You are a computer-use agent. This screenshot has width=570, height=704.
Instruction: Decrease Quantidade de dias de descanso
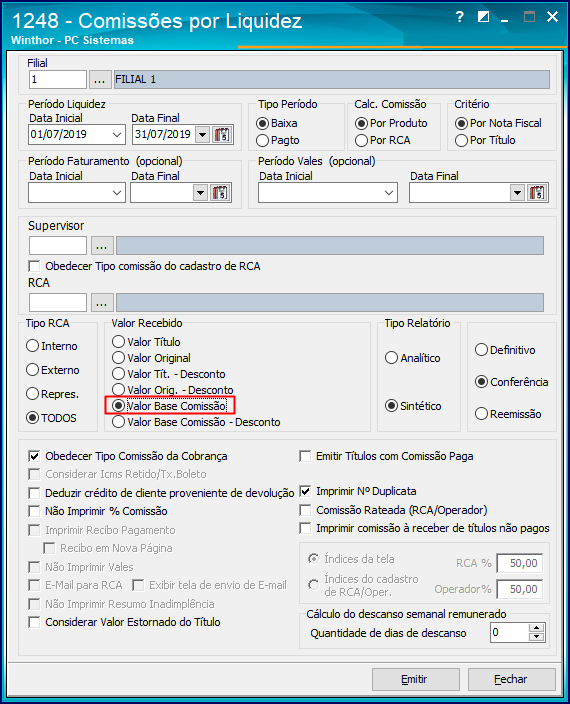click(536, 637)
